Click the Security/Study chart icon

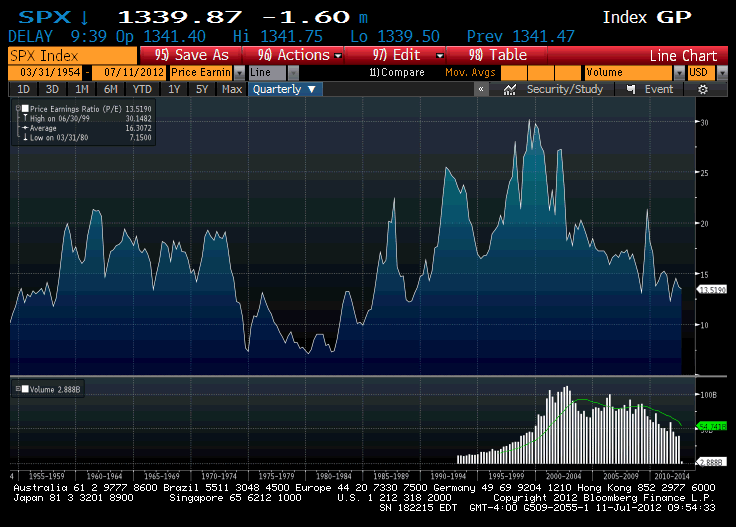coord(510,89)
